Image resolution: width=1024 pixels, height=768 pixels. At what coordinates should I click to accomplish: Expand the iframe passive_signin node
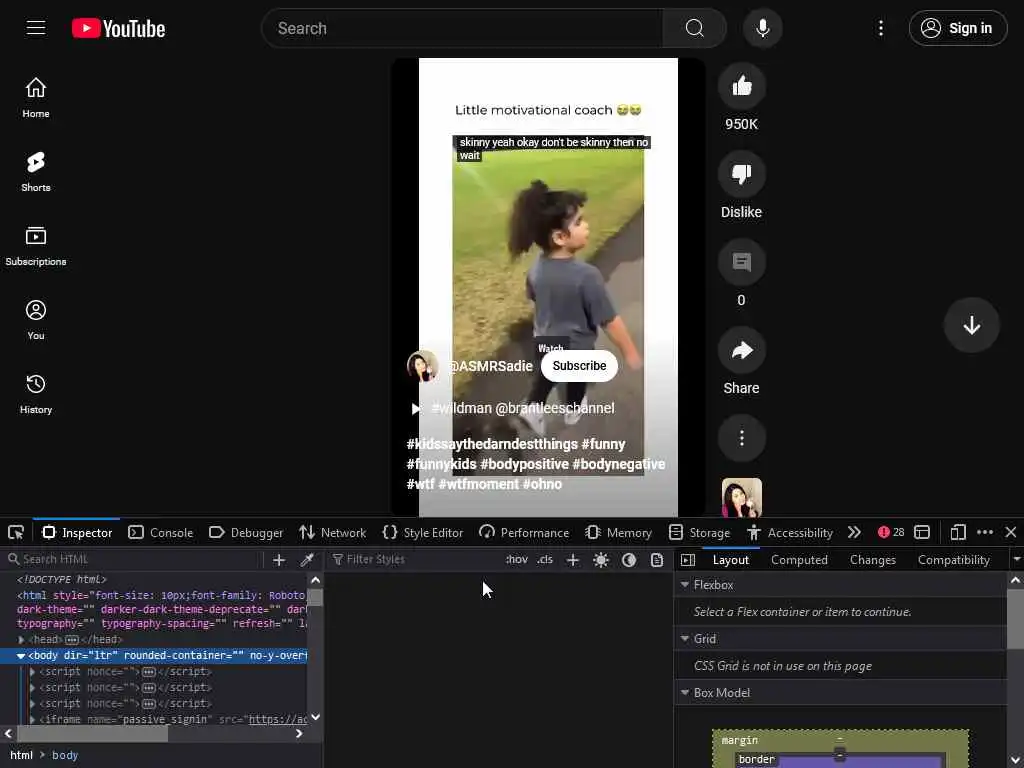tap(32, 719)
